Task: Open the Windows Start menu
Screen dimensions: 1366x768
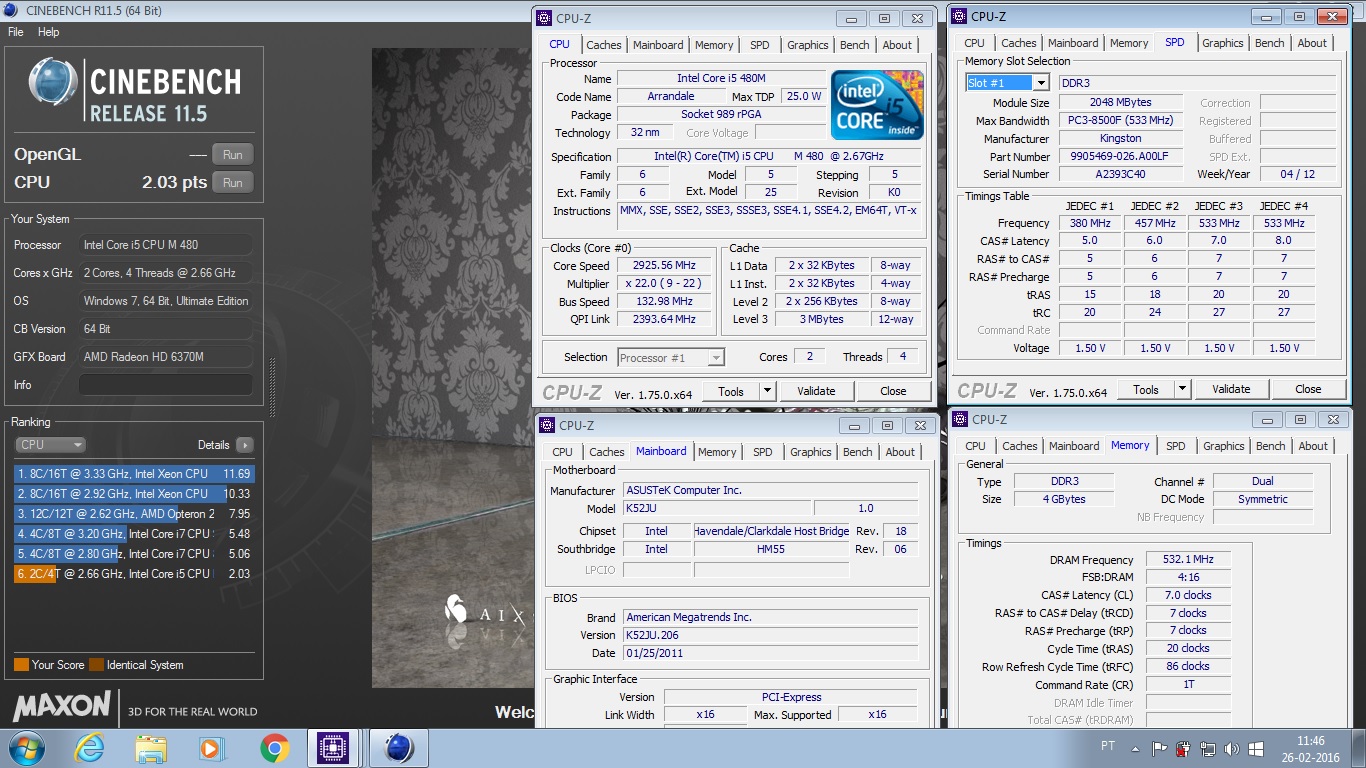Action: coord(26,748)
